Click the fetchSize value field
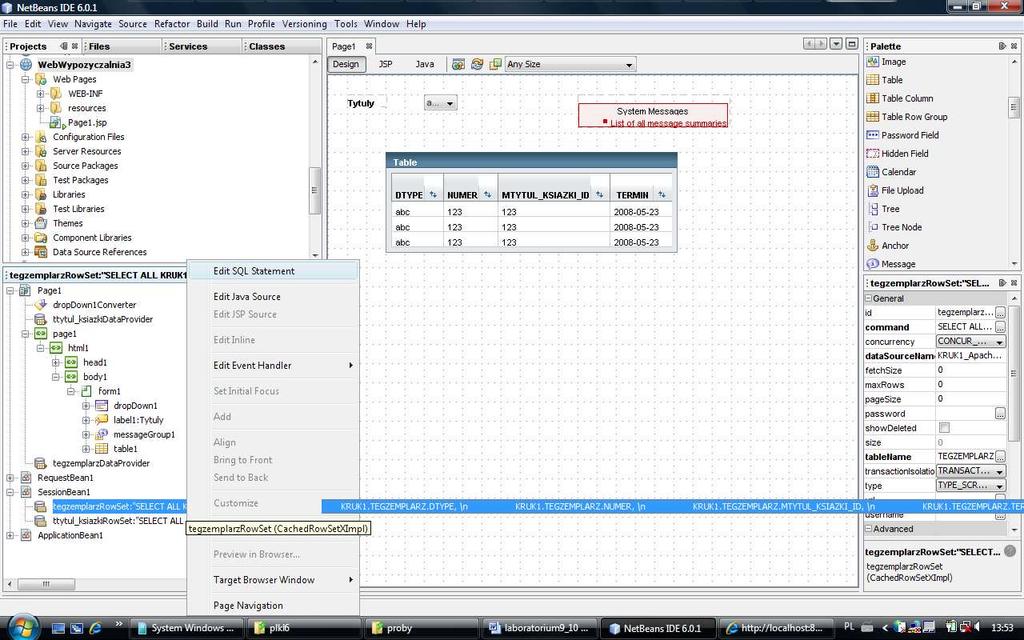The width and height of the screenshot is (1024, 640). [970, 370]
